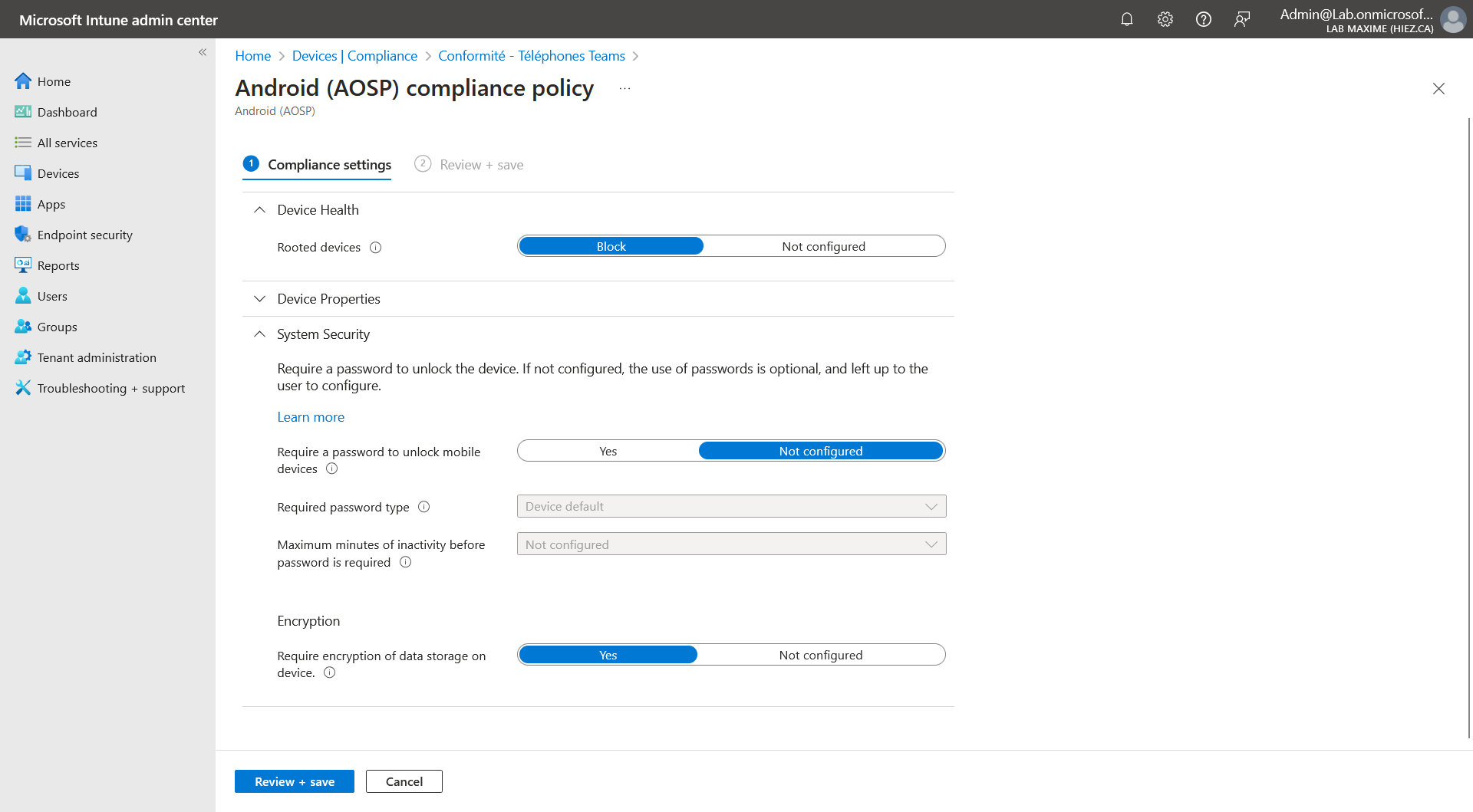Click the Troubleshooting + support tools icon
Screen dimensions: 1473x812
point(23,388)
